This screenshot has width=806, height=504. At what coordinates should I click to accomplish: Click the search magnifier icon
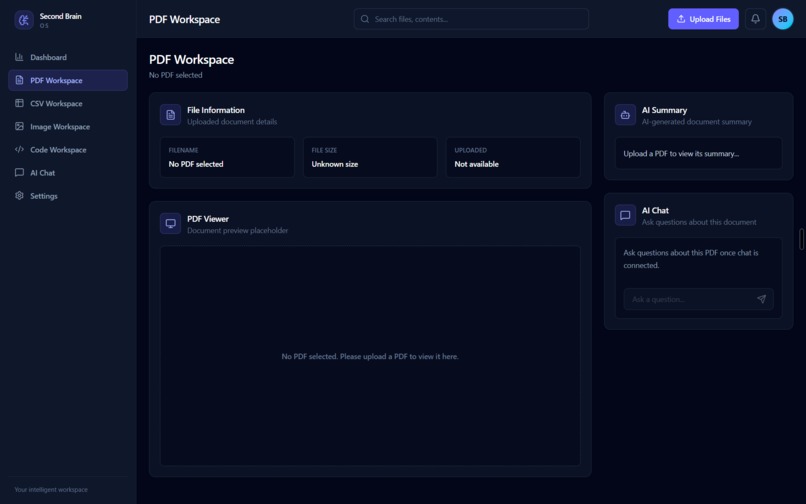pos(364,19)
